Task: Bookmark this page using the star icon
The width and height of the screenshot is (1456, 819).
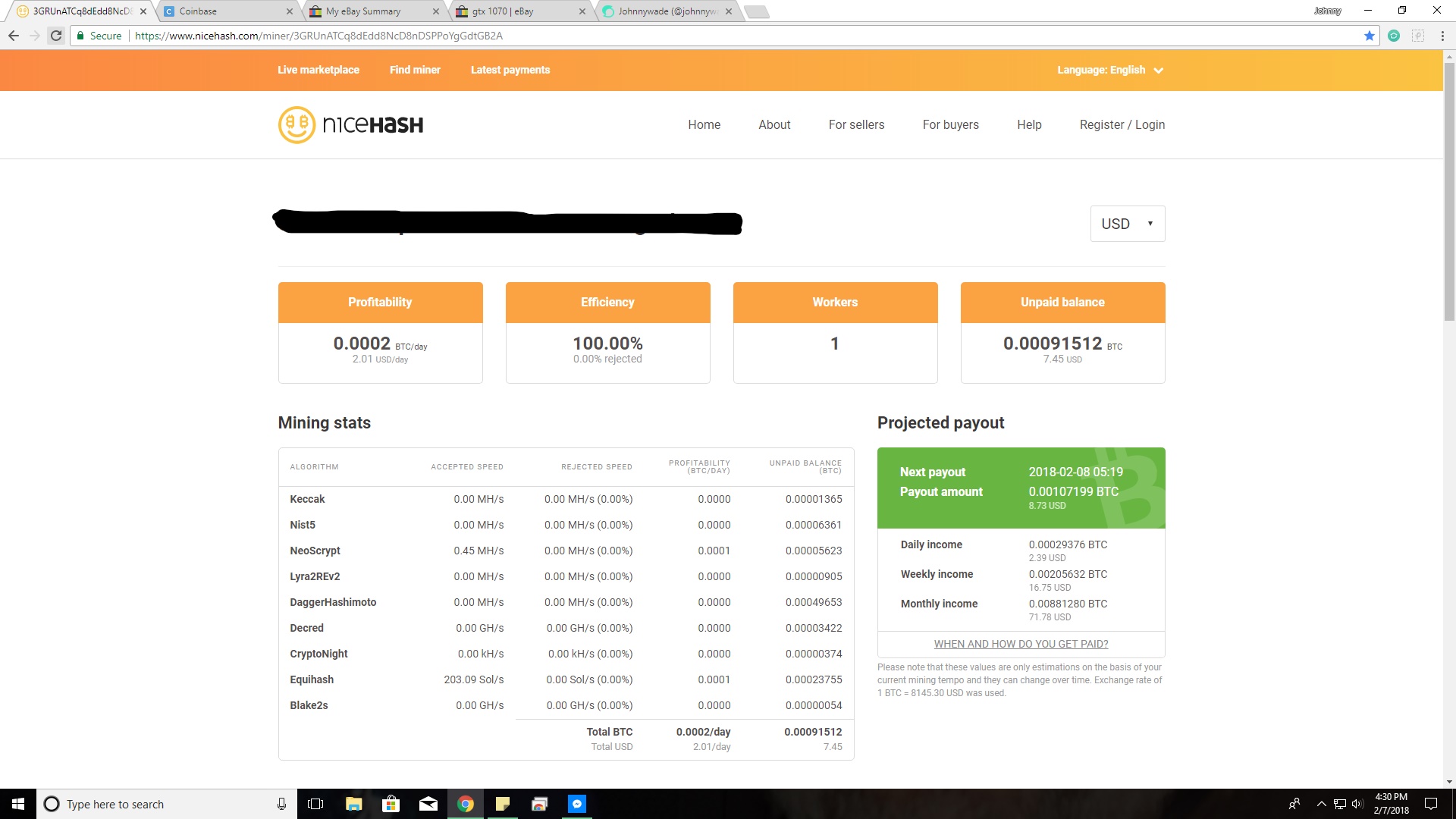Action: click(1370, 35)
